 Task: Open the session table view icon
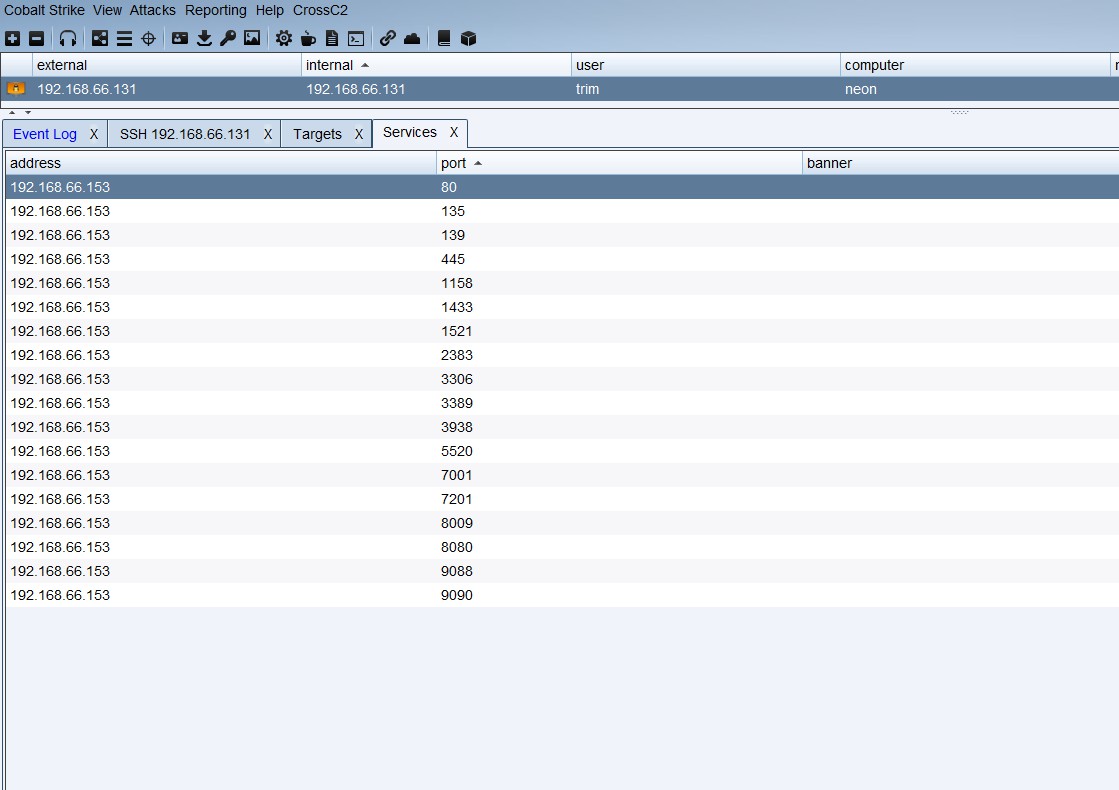click(x=123, y=38)
